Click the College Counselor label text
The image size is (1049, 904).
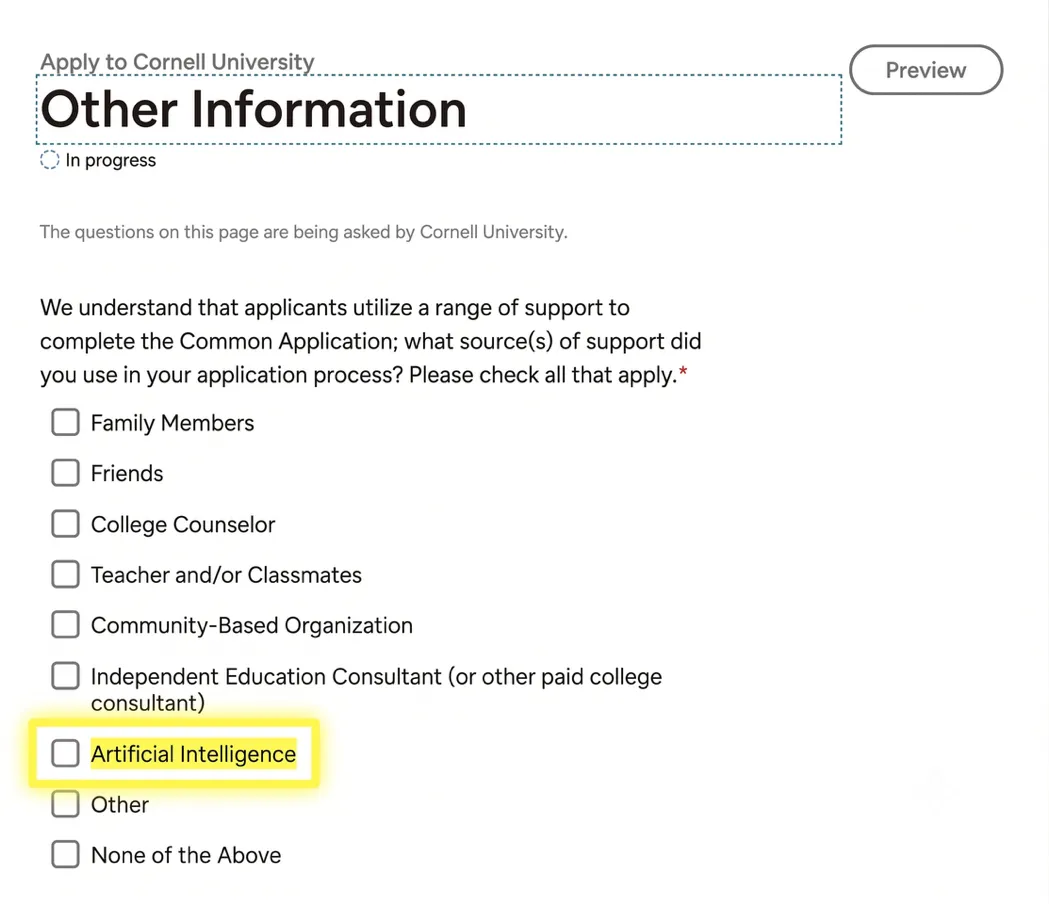183,524
